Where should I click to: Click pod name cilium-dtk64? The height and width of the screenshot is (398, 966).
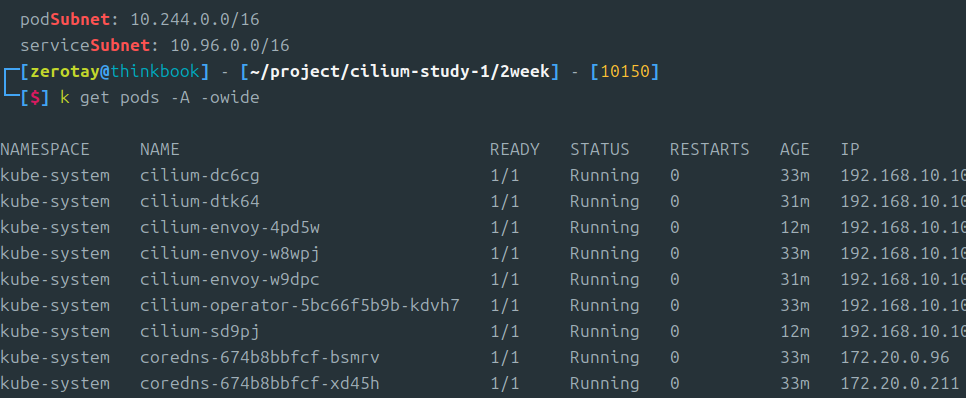[200, 201]
